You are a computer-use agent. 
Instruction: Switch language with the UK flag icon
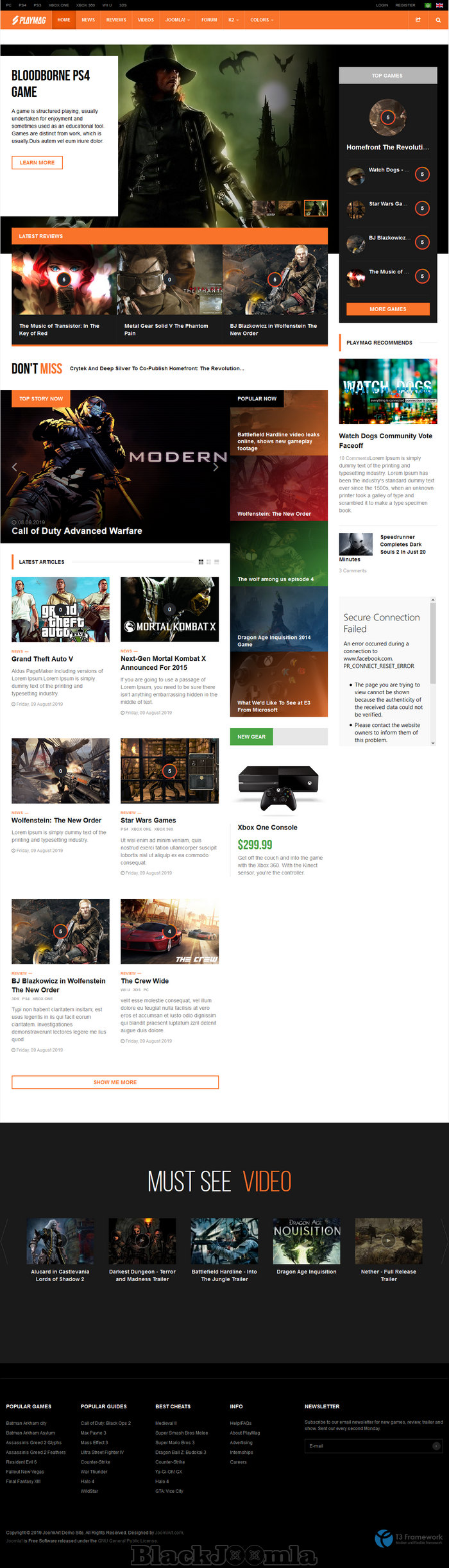(x=439, y=5)
